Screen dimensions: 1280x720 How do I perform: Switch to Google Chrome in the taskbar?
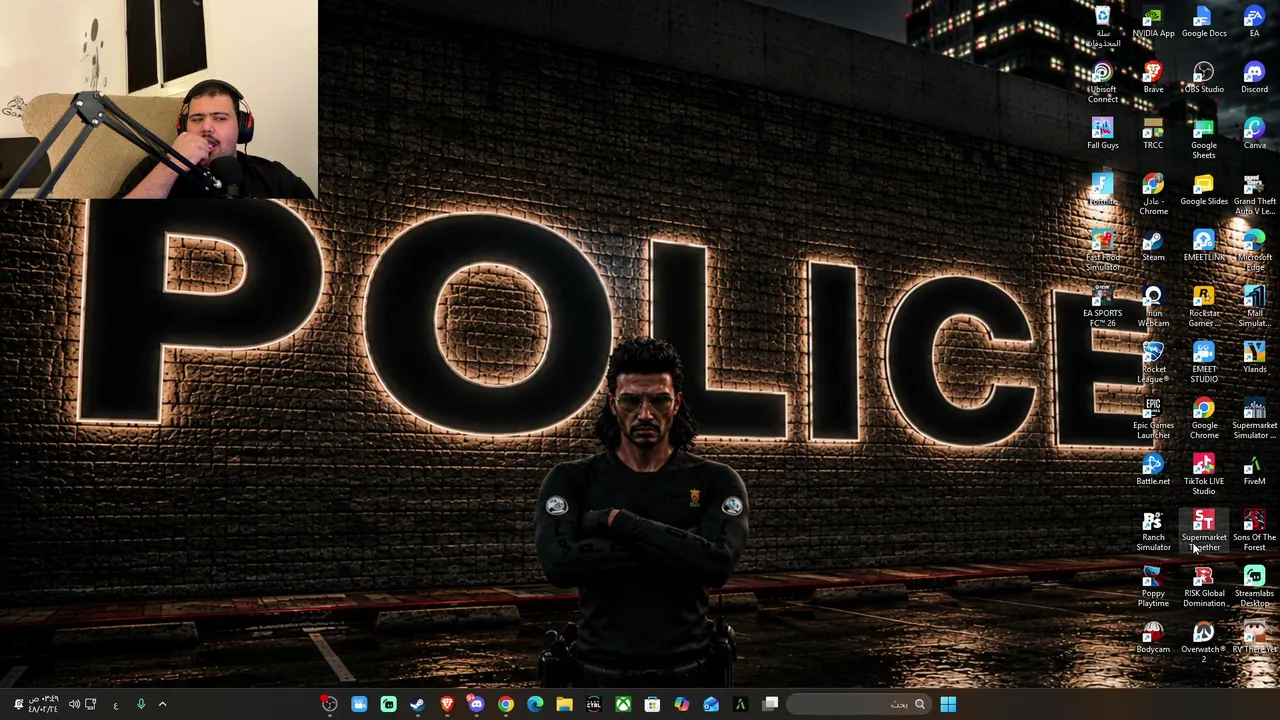click(506, 704)
